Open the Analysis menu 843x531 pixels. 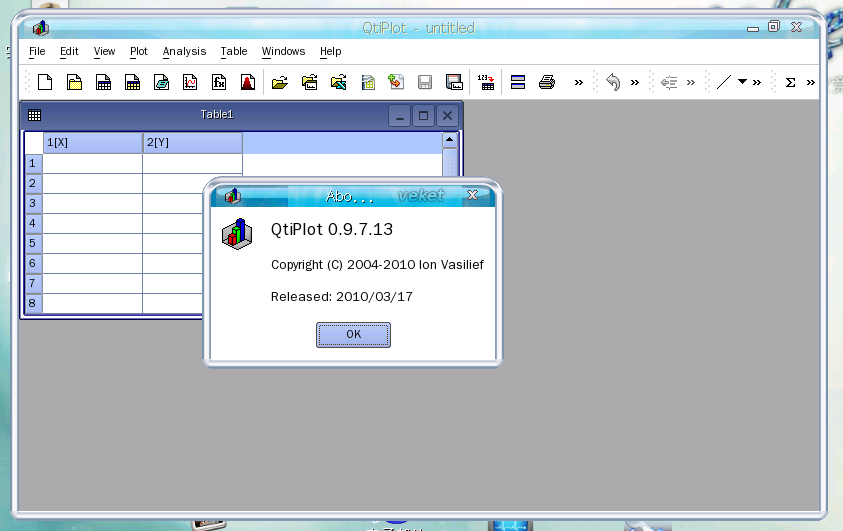pos(184,52)
